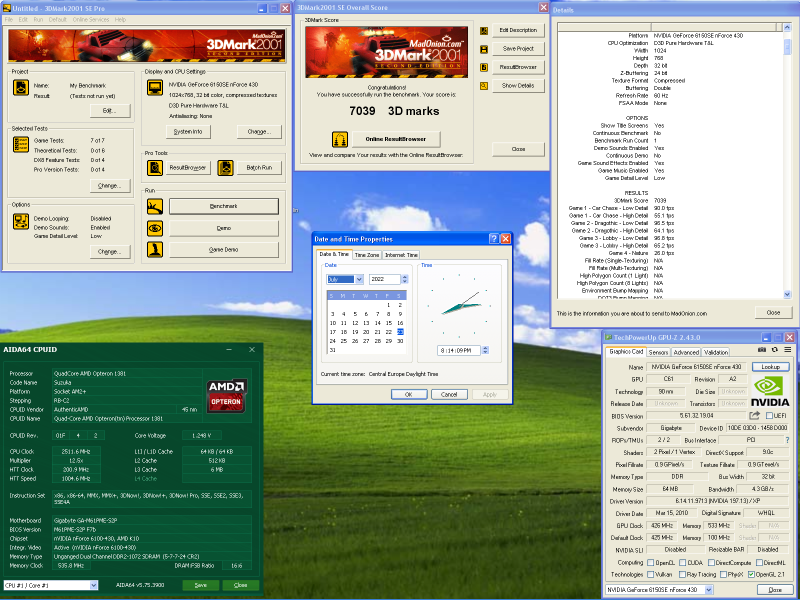Click the Options section icon in 3DMark

coord(21,221)
